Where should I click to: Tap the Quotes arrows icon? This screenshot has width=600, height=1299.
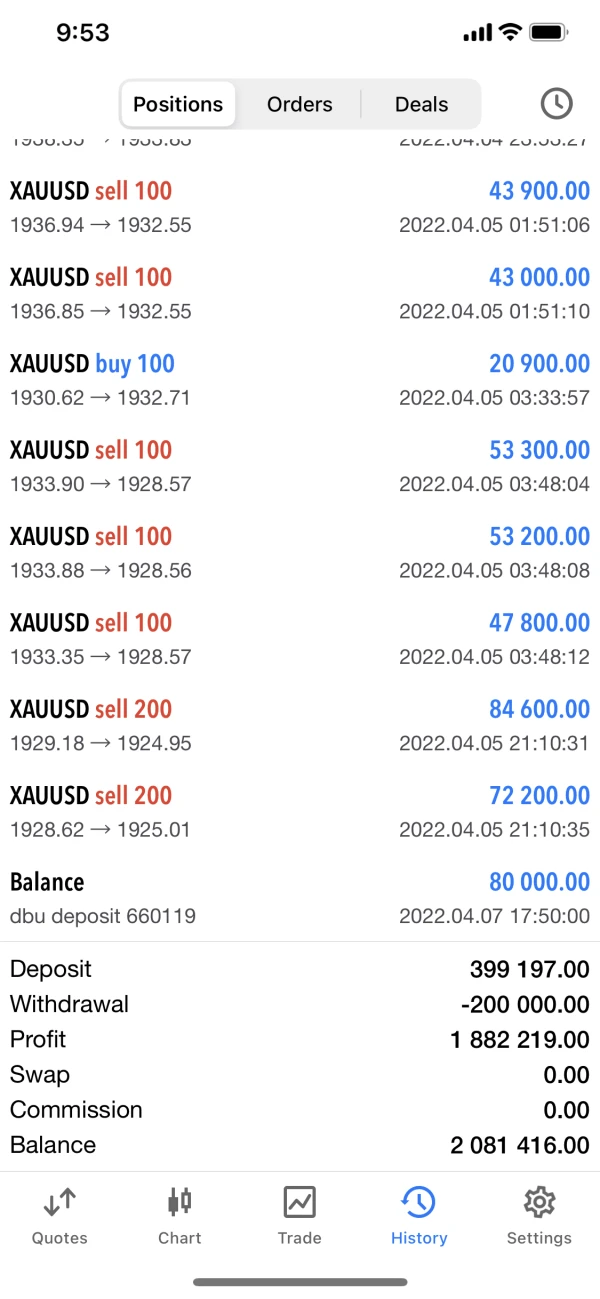pos(59,1201)
